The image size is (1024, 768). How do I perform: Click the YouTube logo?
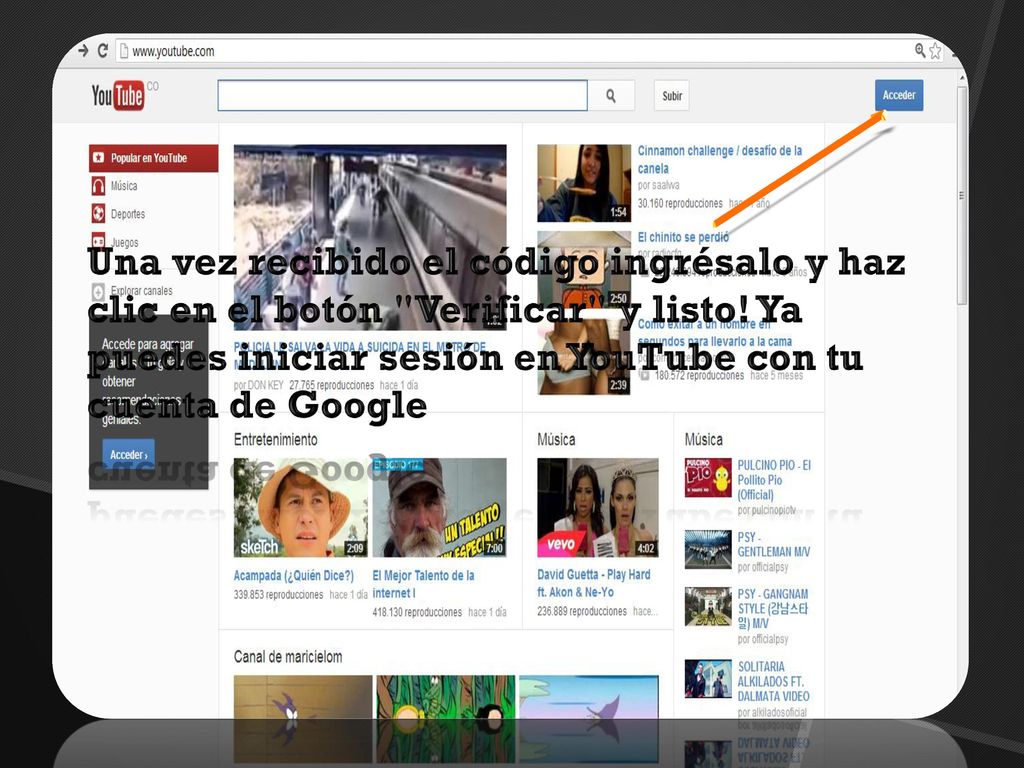118,96
